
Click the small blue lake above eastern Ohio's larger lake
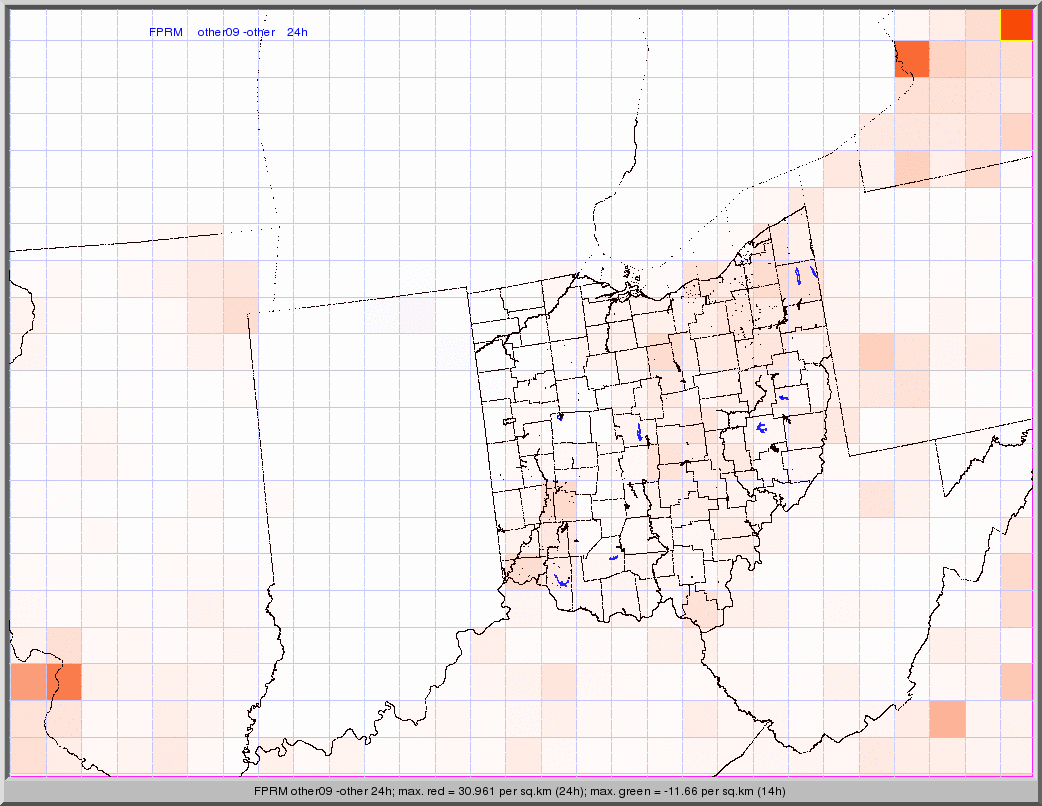(784, 398)
